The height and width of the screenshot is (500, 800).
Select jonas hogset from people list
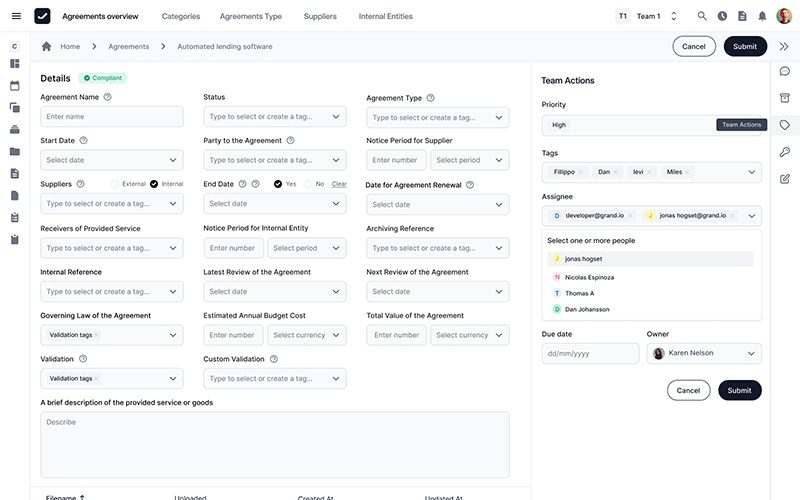click(x=651, y=259)
